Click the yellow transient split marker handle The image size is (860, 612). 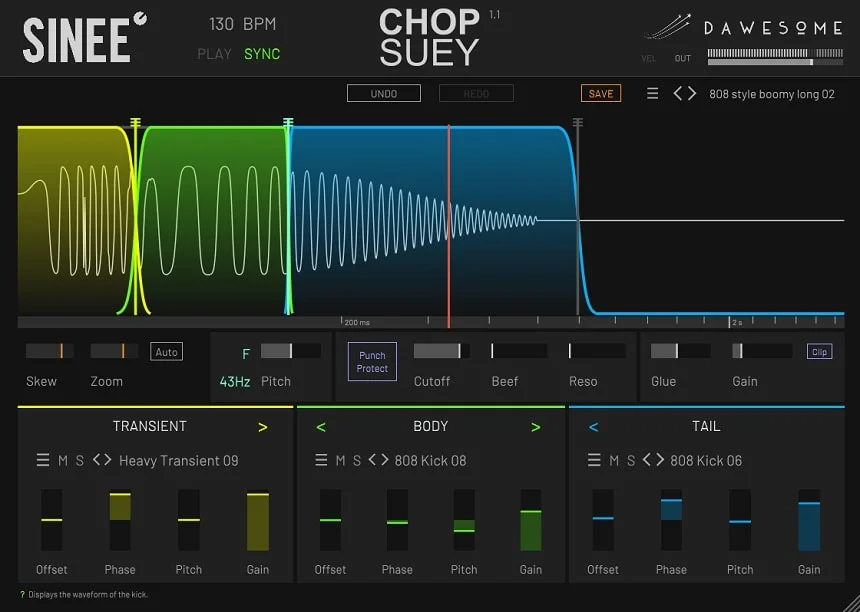coord(135,122)
